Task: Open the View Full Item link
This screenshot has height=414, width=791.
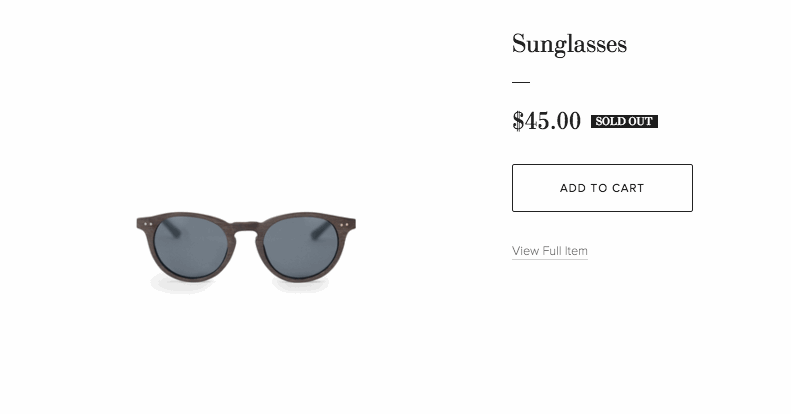Action: (x=549, y=251)
